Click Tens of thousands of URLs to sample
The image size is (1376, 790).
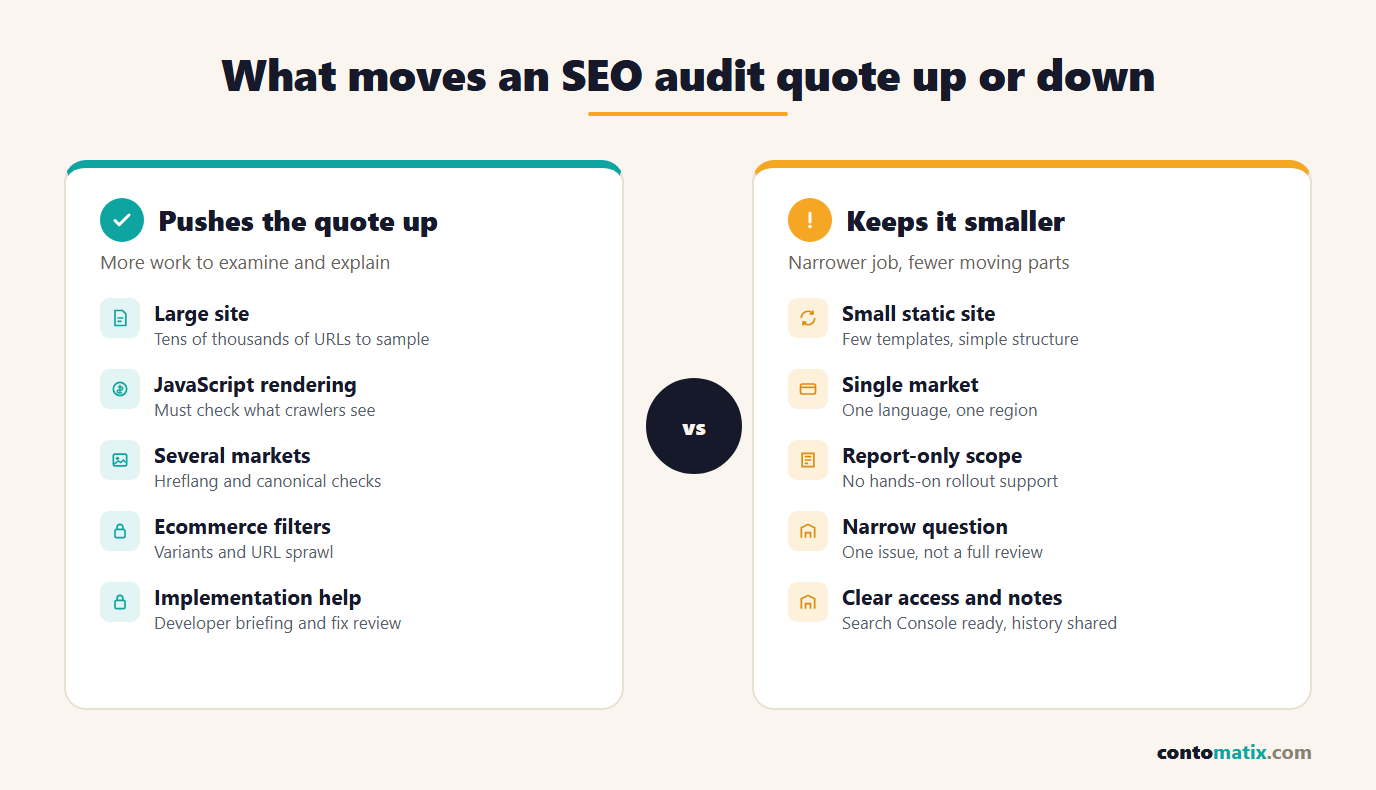point(292,339)
